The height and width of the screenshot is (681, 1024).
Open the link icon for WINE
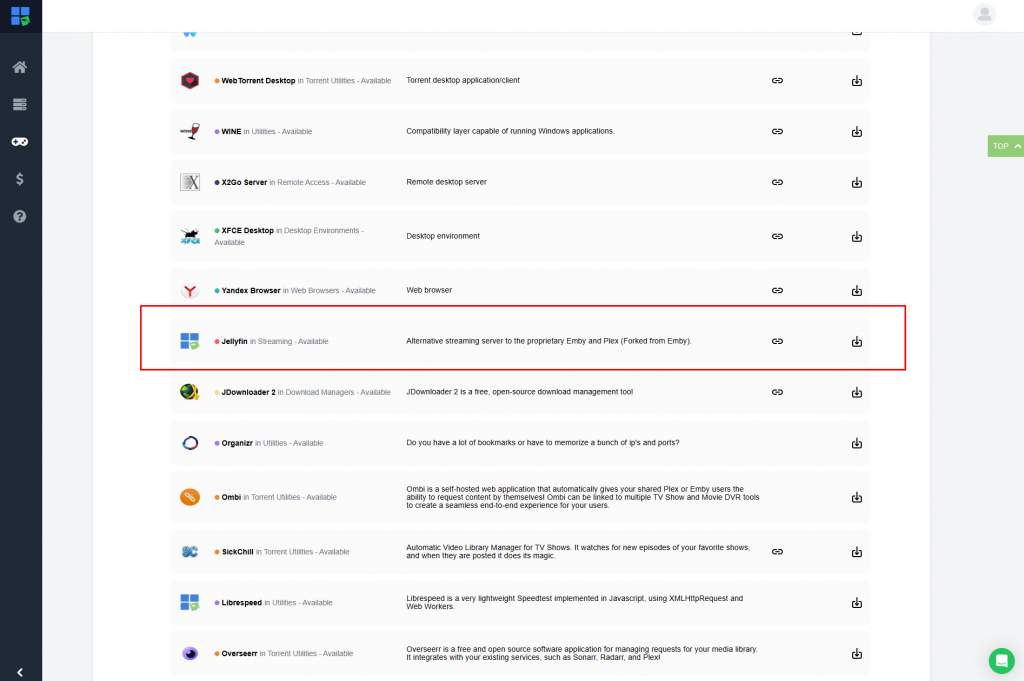click(777, 131)
